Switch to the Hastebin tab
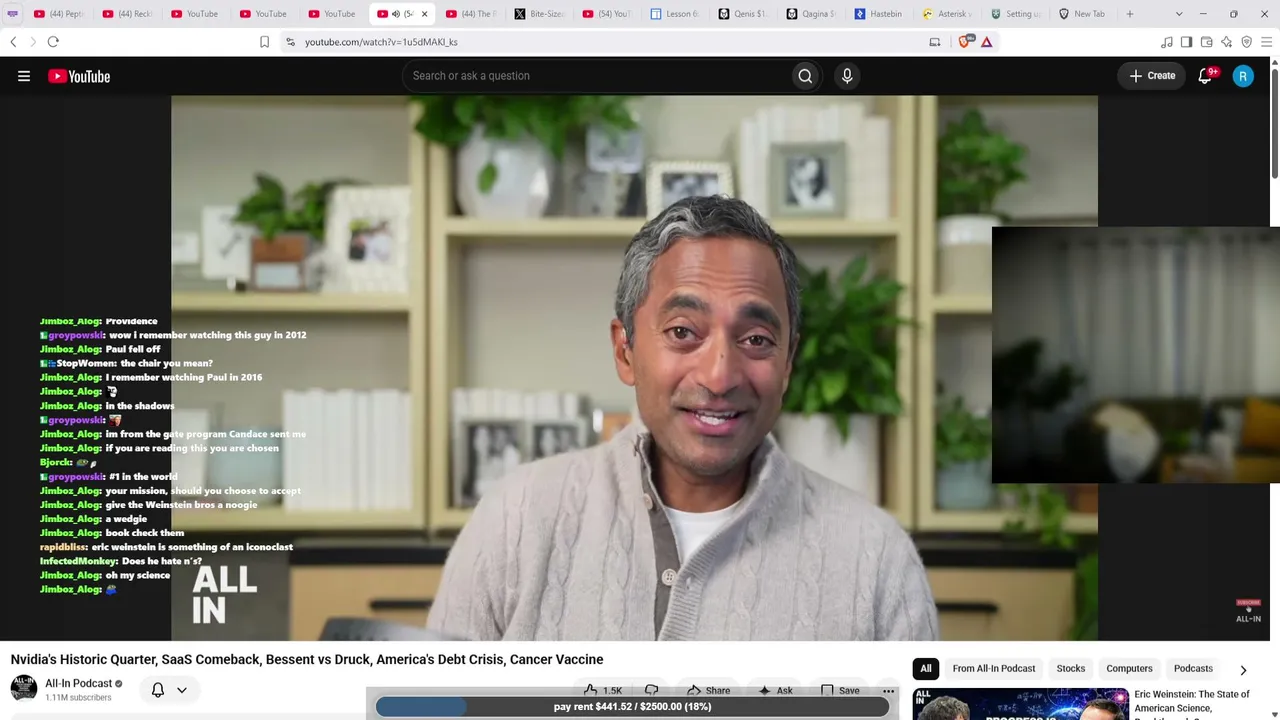The height and width of the screenshot is (720, 1280). [x=879, y=14]
